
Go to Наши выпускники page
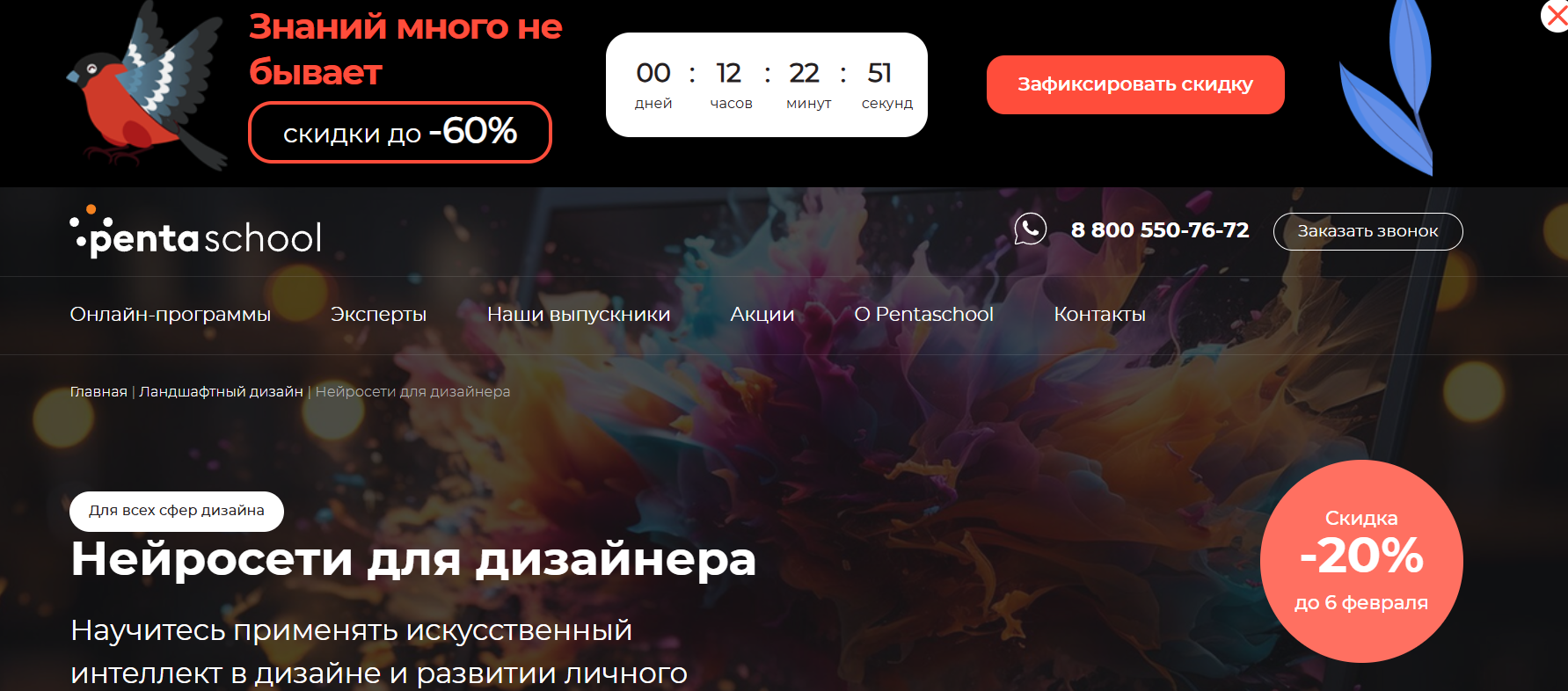579,315
